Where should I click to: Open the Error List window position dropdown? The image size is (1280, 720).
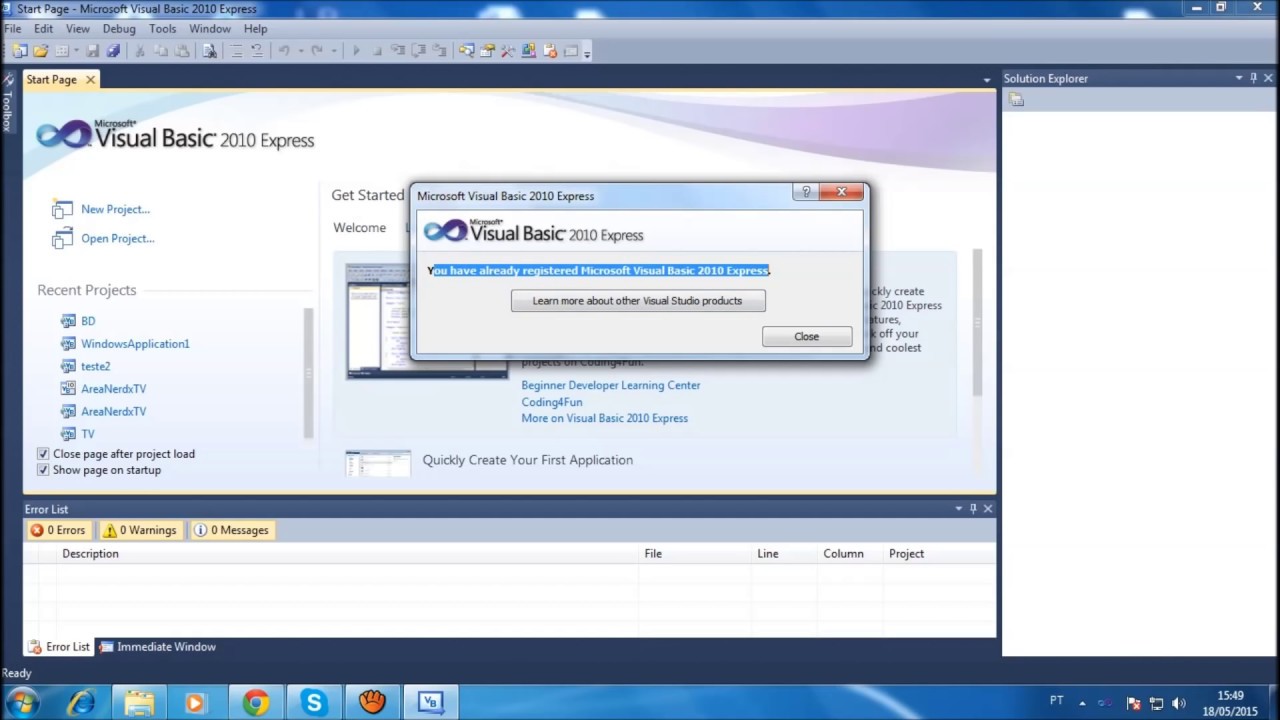(958, 509)
